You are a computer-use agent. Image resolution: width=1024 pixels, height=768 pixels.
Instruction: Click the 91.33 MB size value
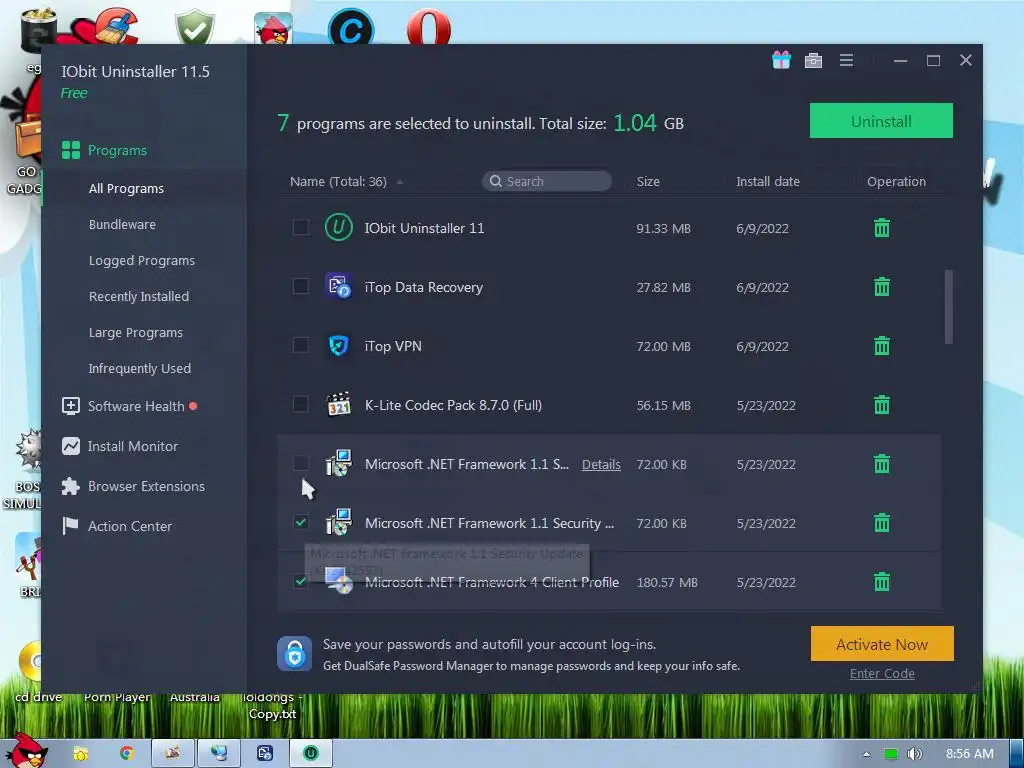[x=664, y=229]
